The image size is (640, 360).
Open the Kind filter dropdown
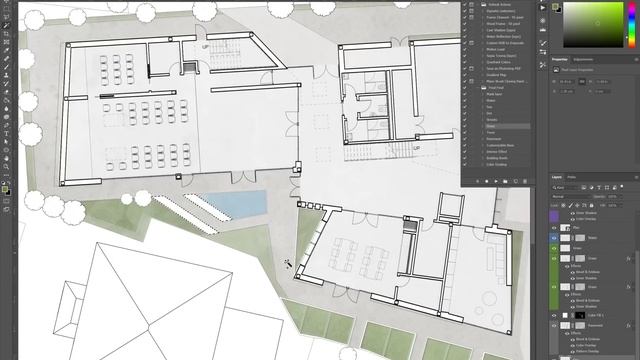[x=565, y=187]
